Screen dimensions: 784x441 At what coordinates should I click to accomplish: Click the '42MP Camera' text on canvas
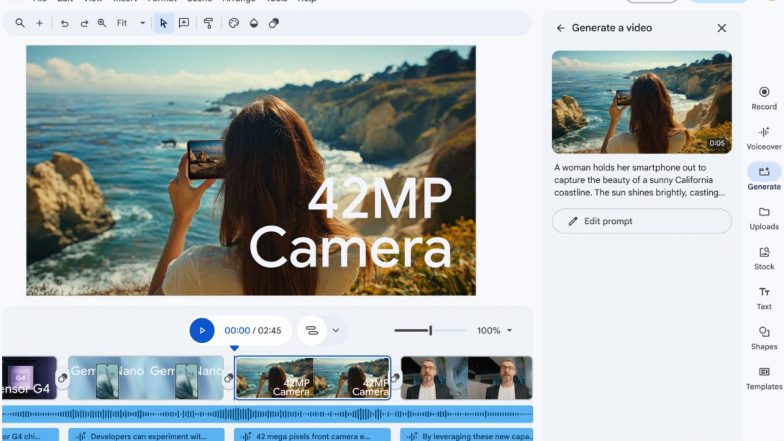pyautogui.click(x=351, y=223)
